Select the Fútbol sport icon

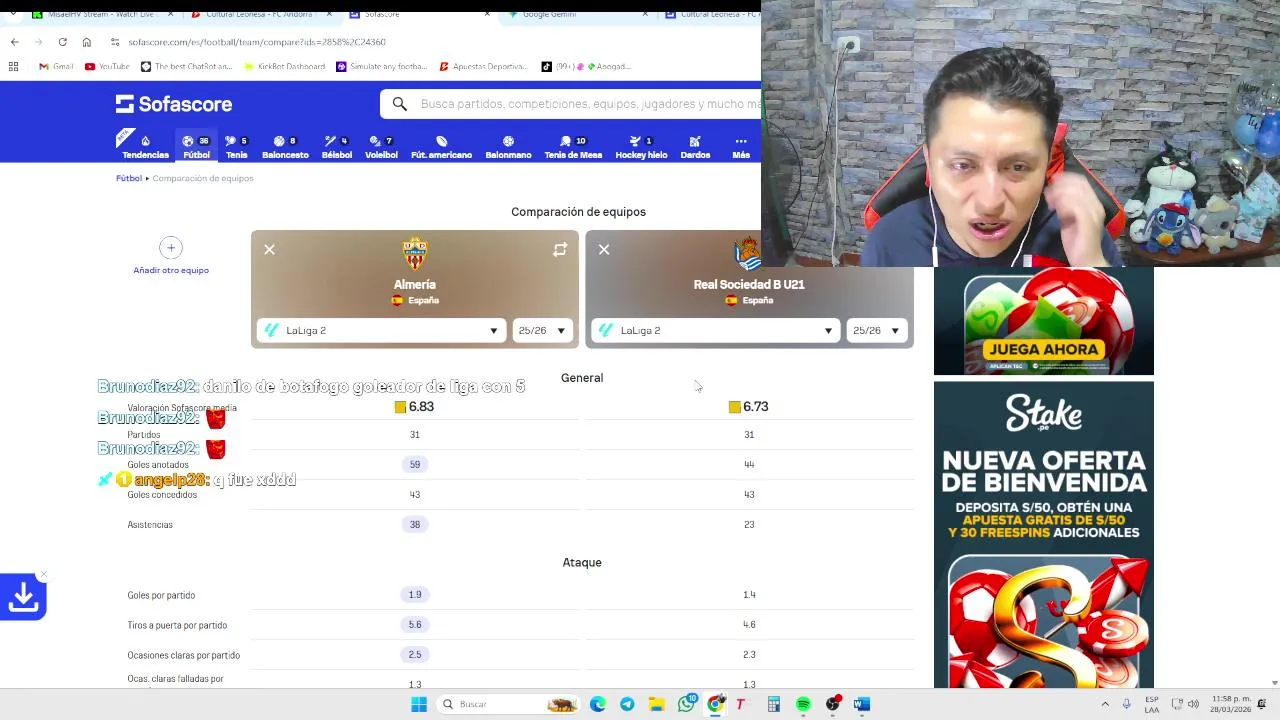(x=196, y=147)
